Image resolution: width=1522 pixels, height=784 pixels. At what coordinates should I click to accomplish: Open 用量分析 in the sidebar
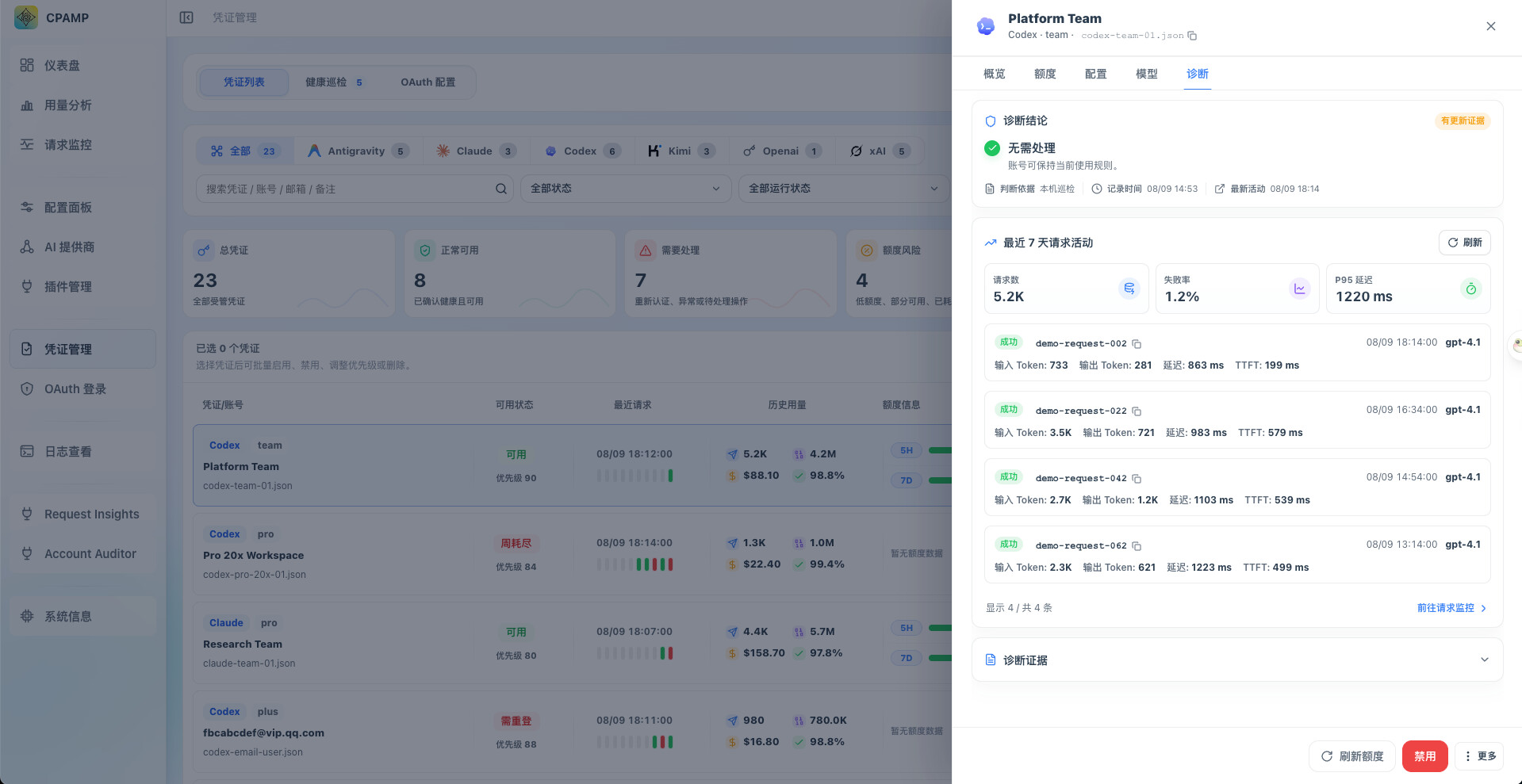point(82,105)
